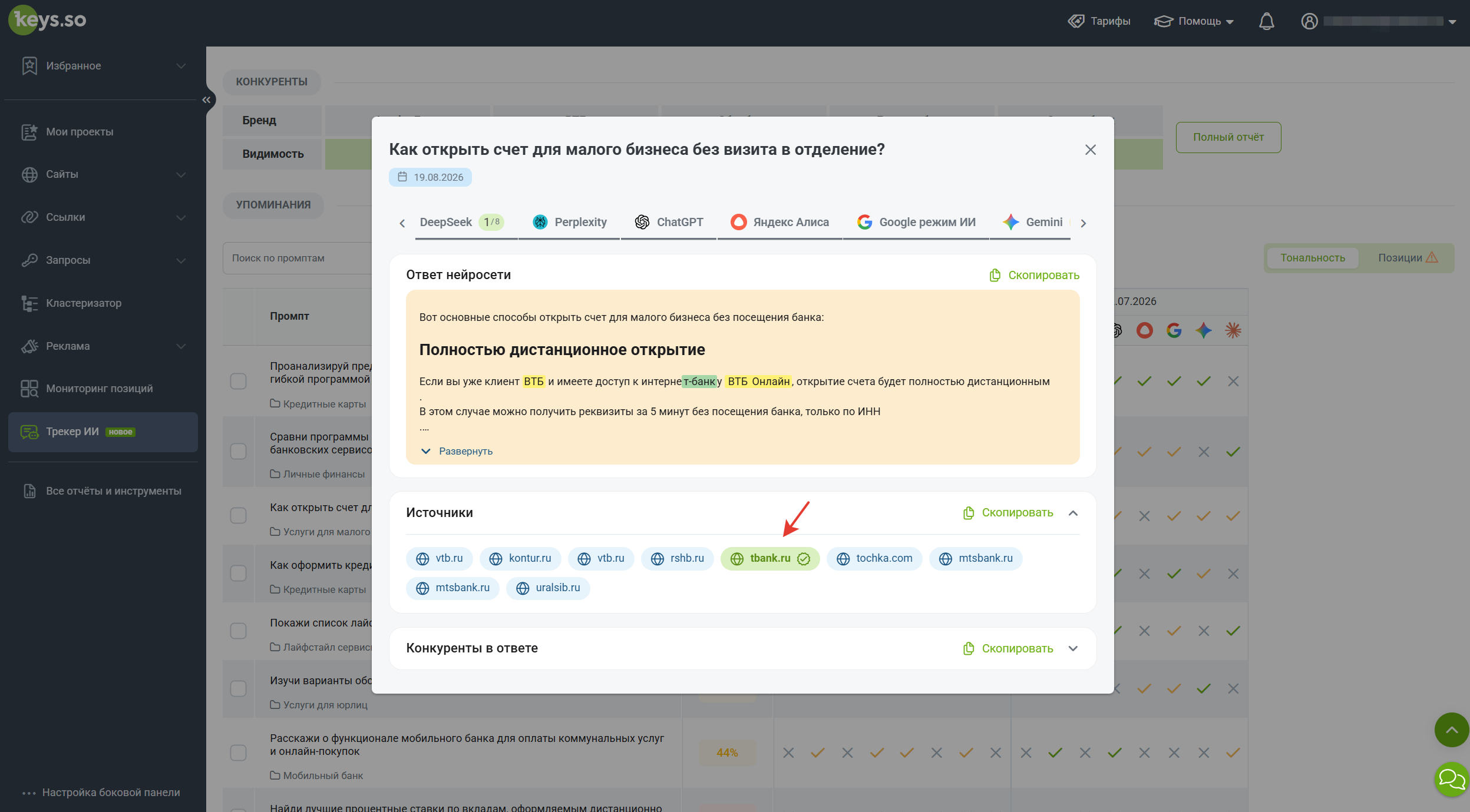1470x812 pixels.
Task: Collapse the Источники section chevron
Action: tap(1073, 513)
